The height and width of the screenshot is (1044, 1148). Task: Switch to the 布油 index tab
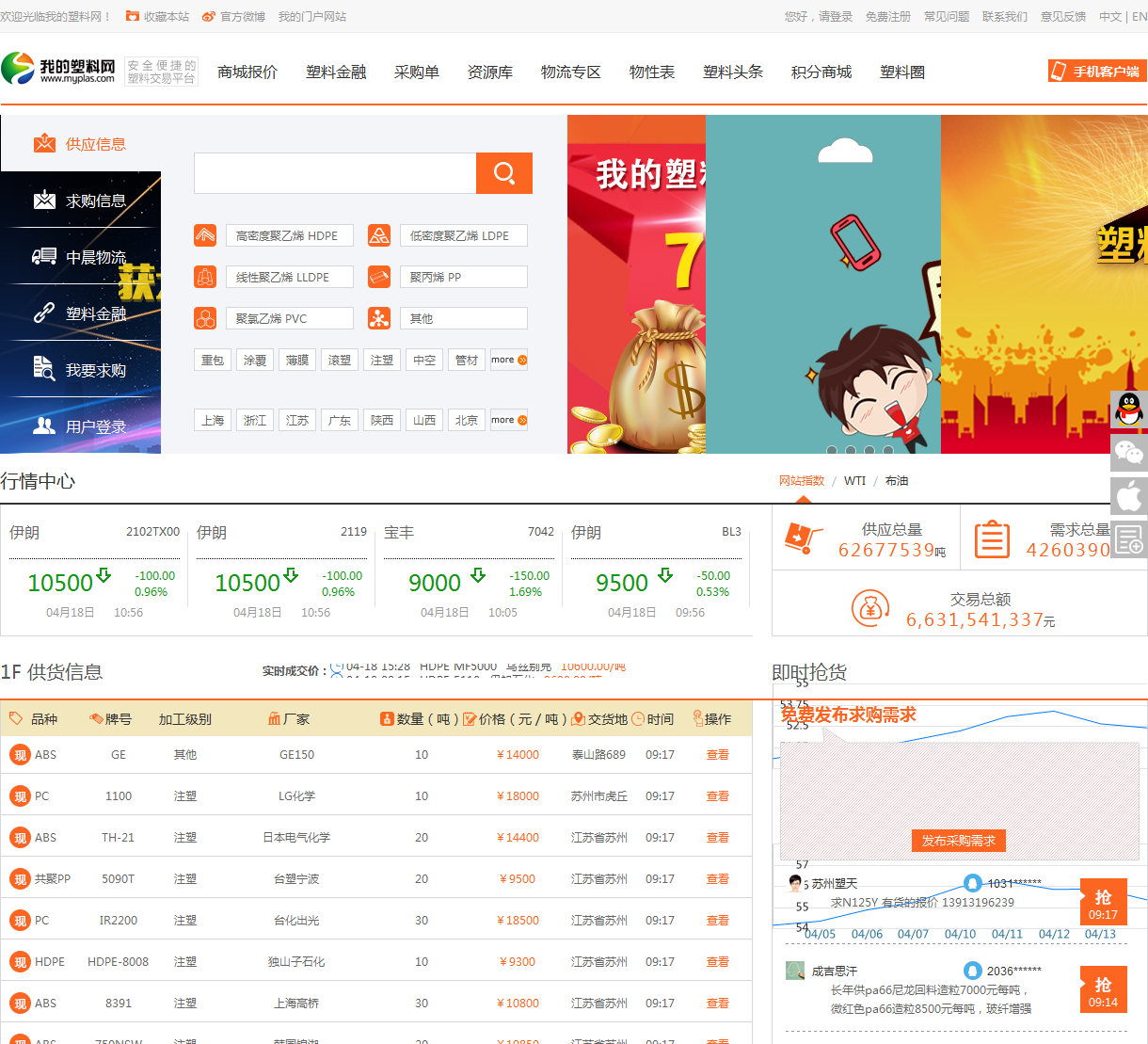click(x=897, y=481)
